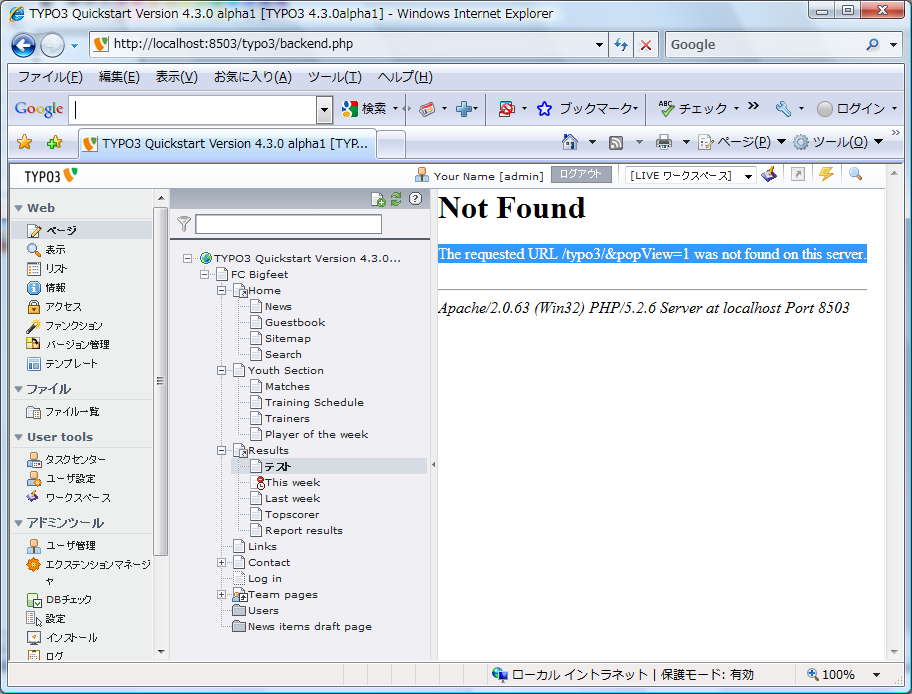Open the お気に入り(A) menu

click(x=252, y=77)
